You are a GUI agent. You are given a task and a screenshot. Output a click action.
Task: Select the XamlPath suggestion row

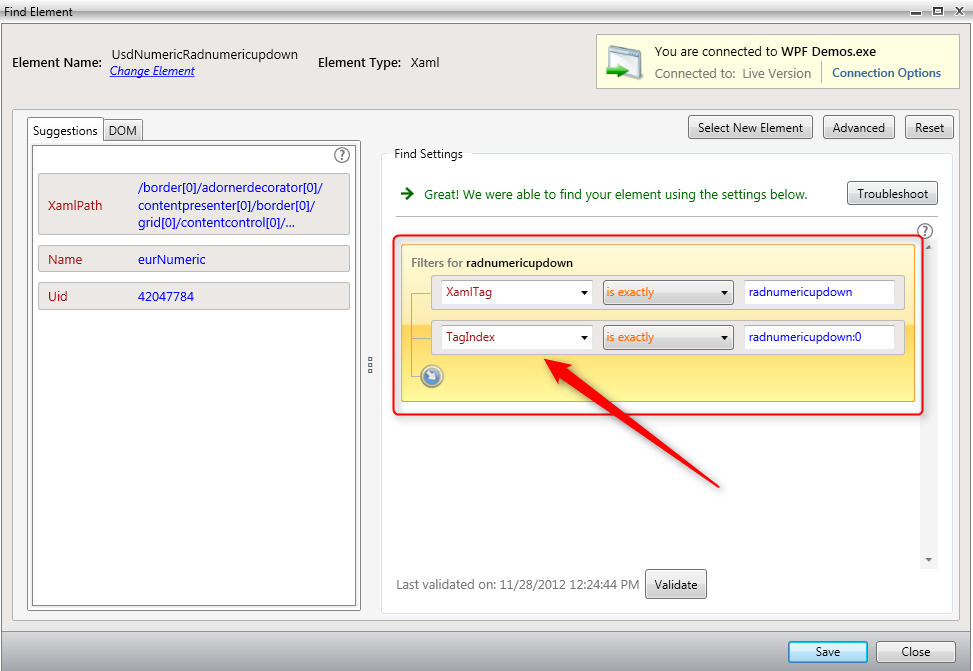coord(194,204)
